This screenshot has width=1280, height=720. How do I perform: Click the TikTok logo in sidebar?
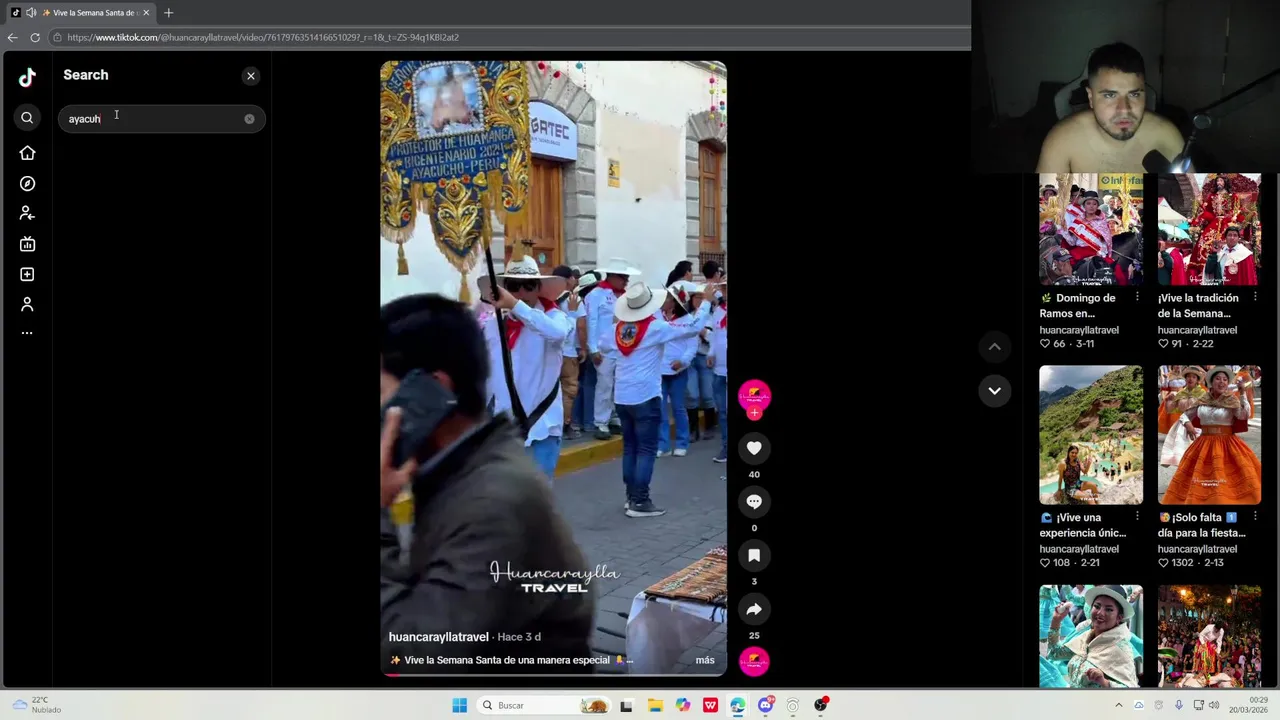coord(27,77)
